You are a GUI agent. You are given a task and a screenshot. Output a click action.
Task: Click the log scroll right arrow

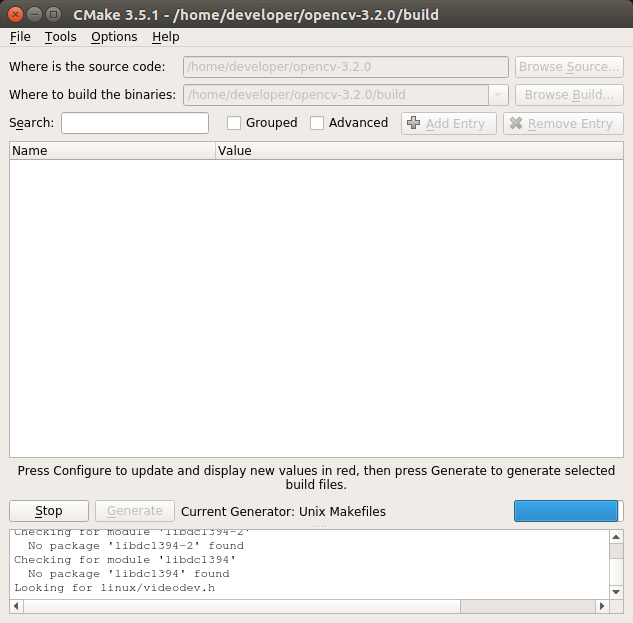(x=602, y=606)
